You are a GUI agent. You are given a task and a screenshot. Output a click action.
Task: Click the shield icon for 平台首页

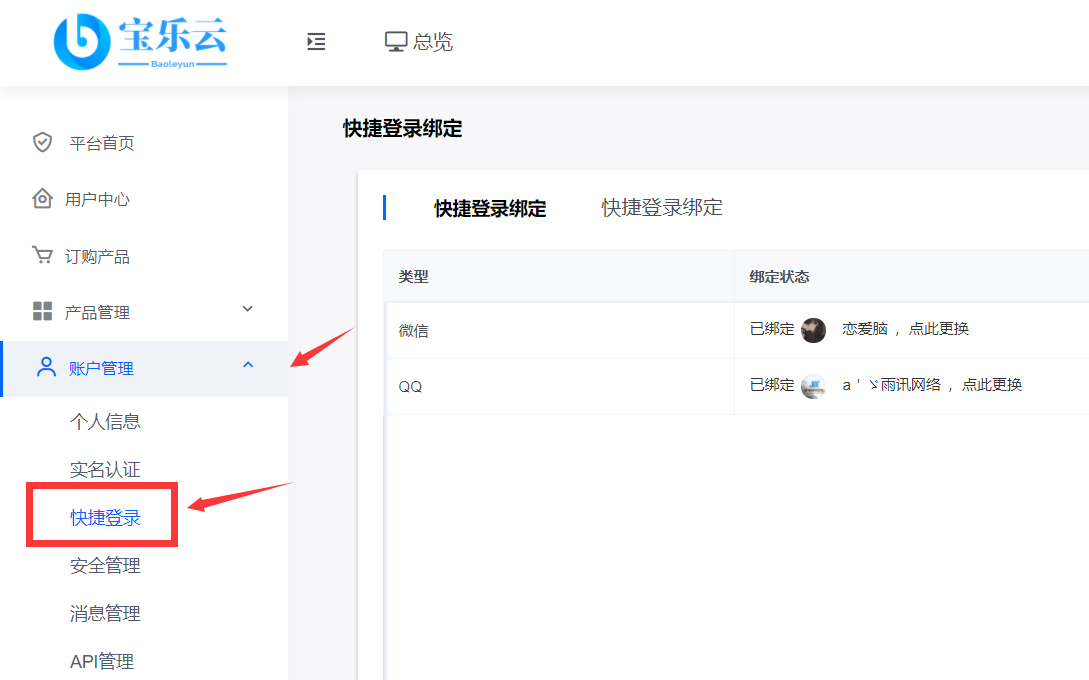click(42, 142)
